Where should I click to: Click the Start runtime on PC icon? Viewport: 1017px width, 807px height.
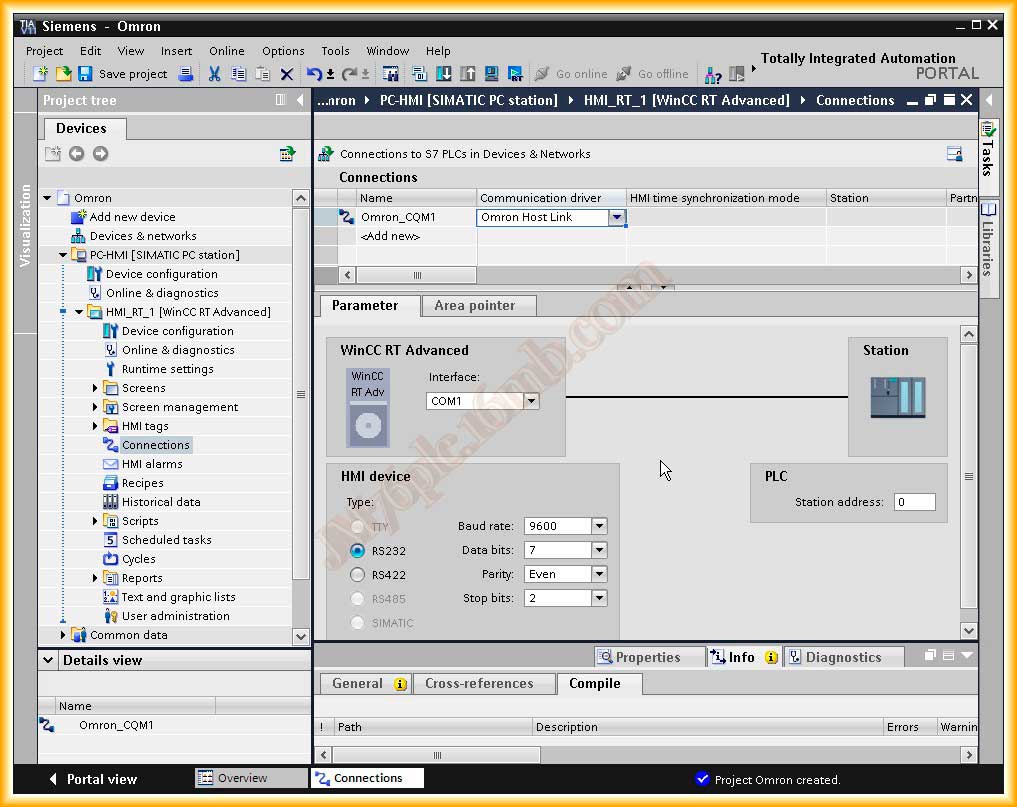click(x=515, y=74)
